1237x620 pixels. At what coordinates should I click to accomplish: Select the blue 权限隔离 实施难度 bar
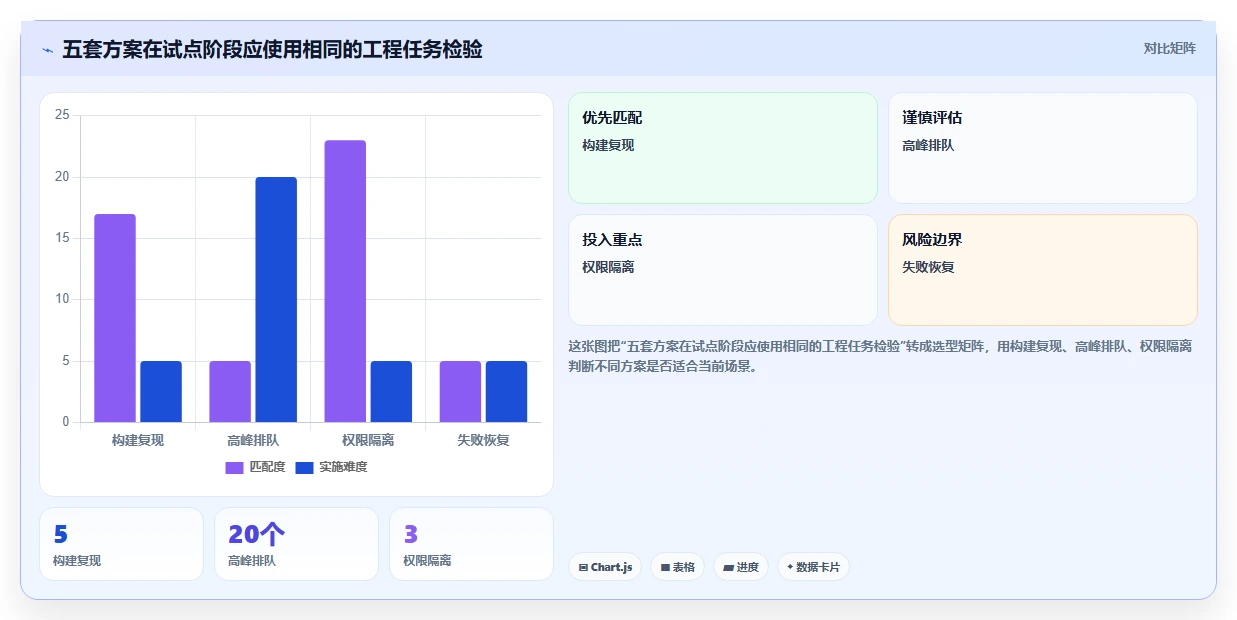(391, 391)
